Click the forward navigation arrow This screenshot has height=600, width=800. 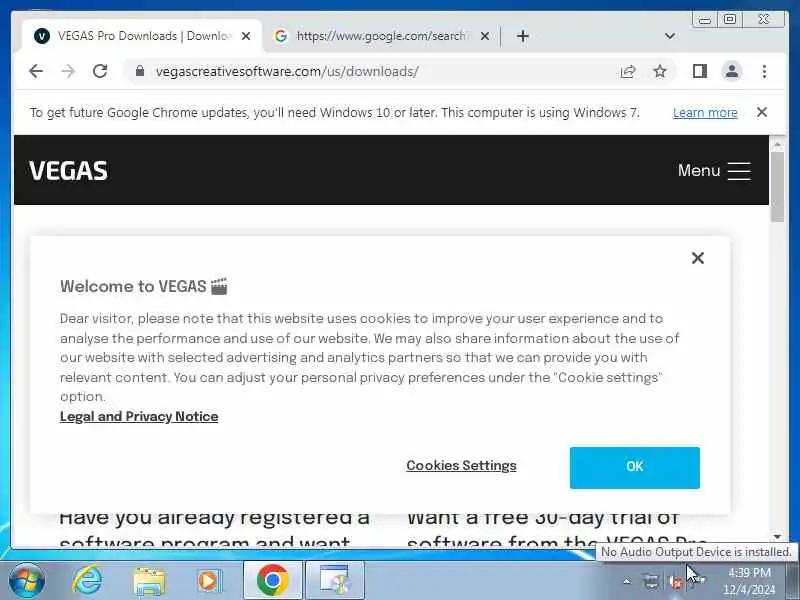pyautogui.click(x=68, y=71)
